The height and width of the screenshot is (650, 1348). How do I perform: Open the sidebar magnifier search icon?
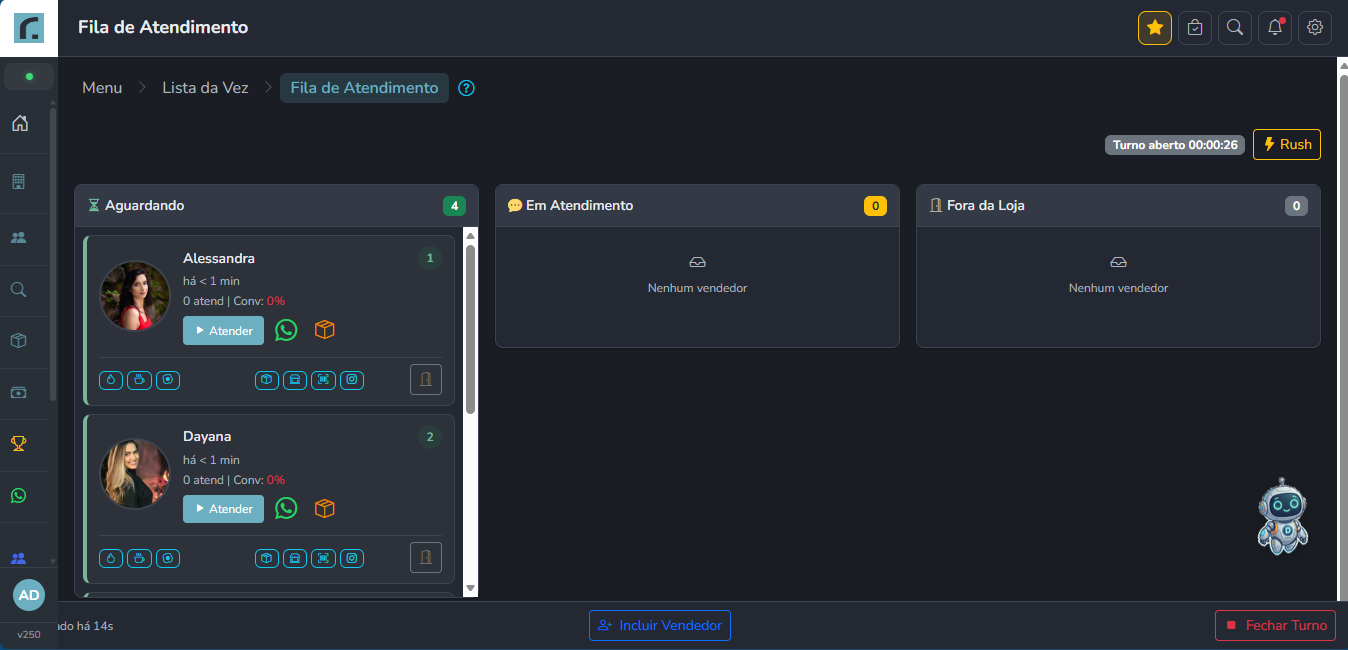18,290
